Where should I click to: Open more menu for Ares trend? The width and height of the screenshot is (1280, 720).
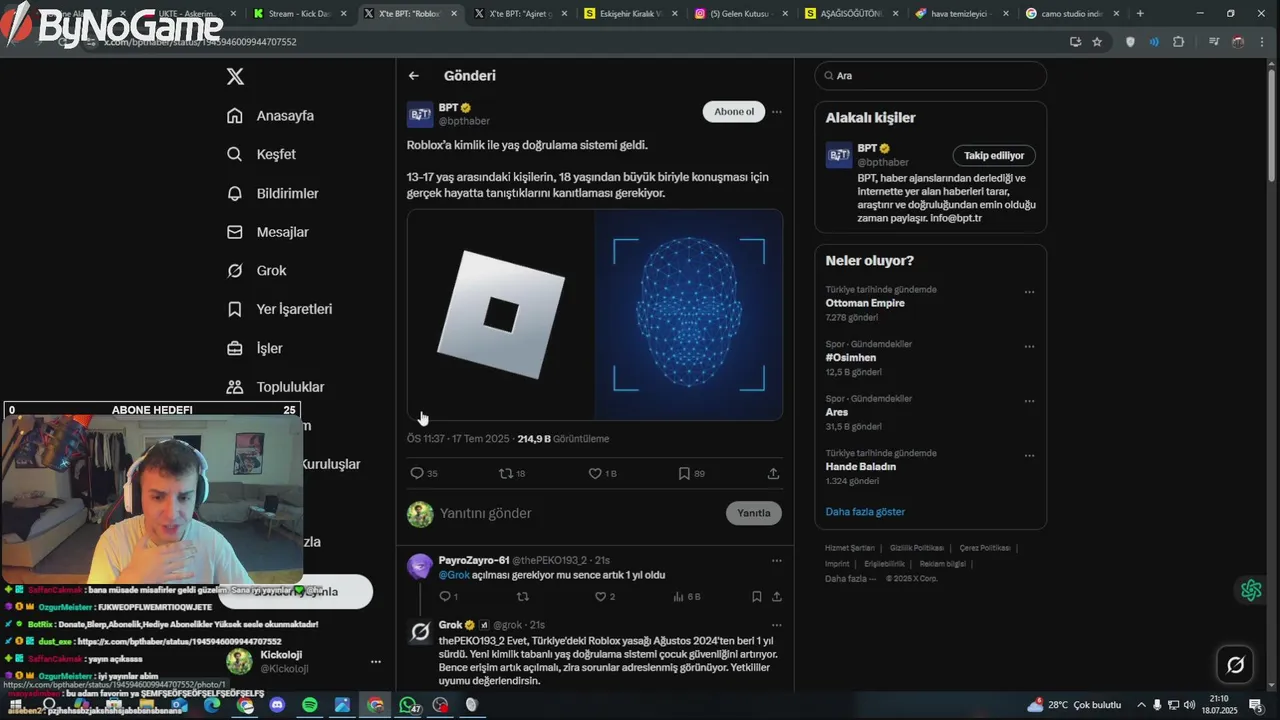[x=1029, y=401]
